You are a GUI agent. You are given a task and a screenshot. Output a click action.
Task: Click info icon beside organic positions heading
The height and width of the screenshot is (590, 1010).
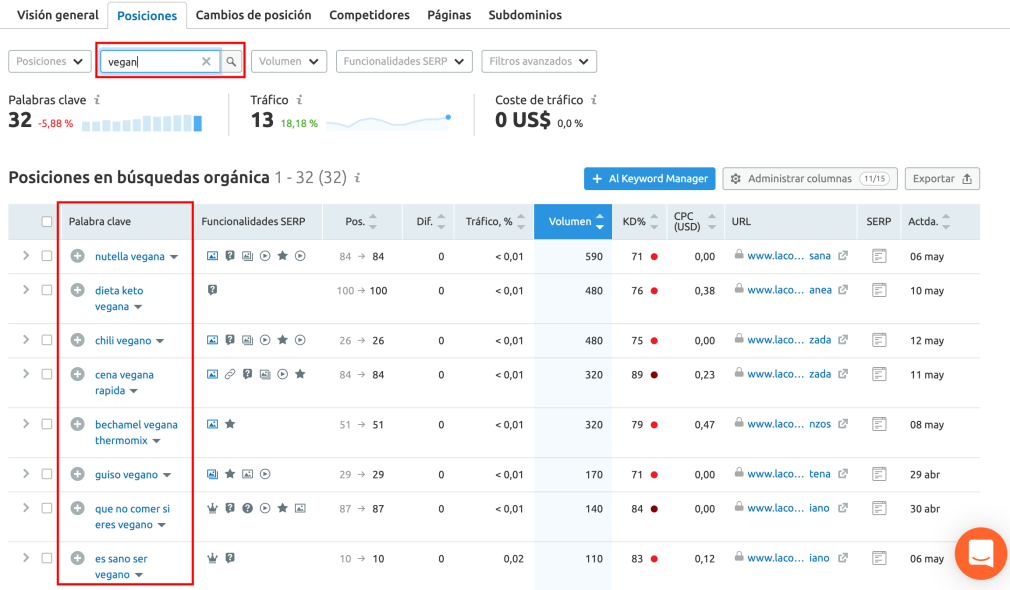click(x=357, y=177)
